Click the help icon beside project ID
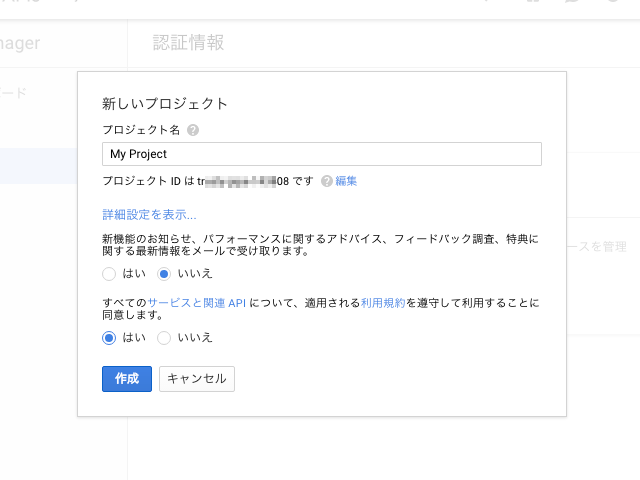 click(327, 181)
